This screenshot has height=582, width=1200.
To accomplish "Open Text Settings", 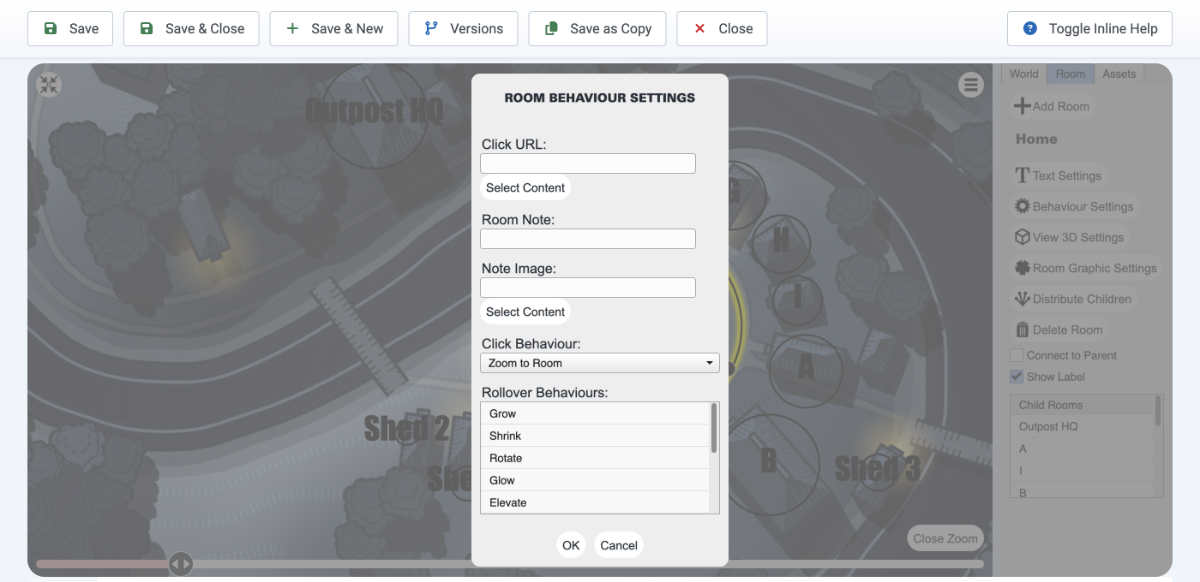I will point(1058,176).
